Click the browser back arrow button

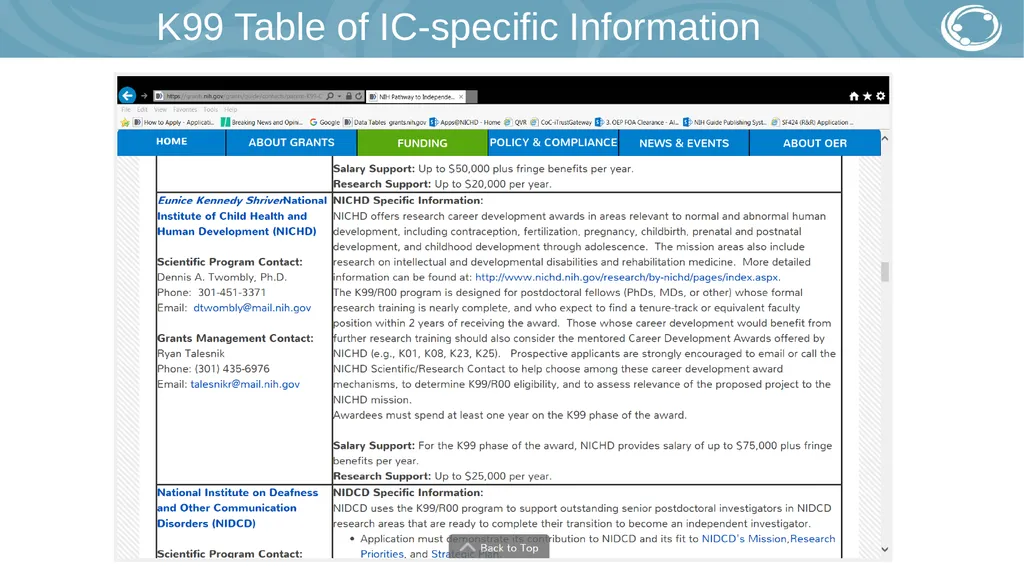[127, 95]
